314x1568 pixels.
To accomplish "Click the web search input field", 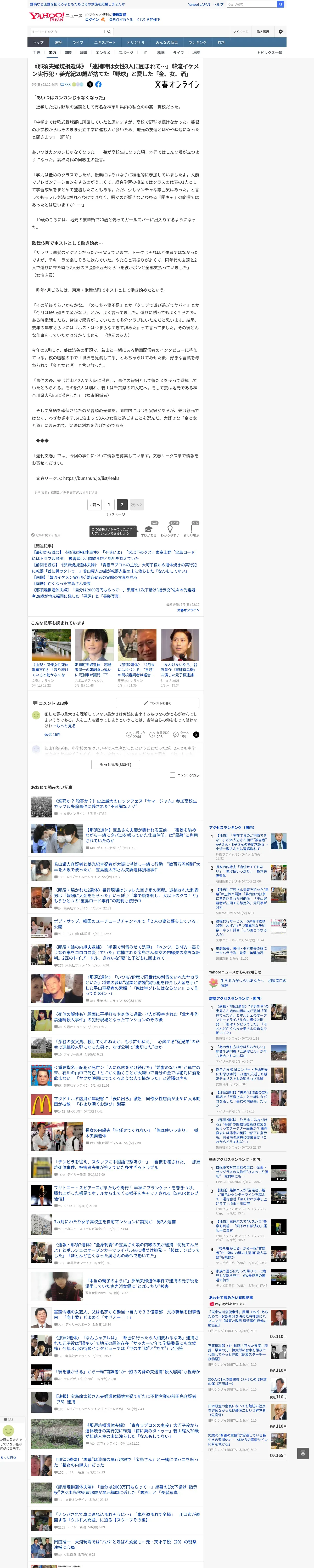I will tap(251, 4).
